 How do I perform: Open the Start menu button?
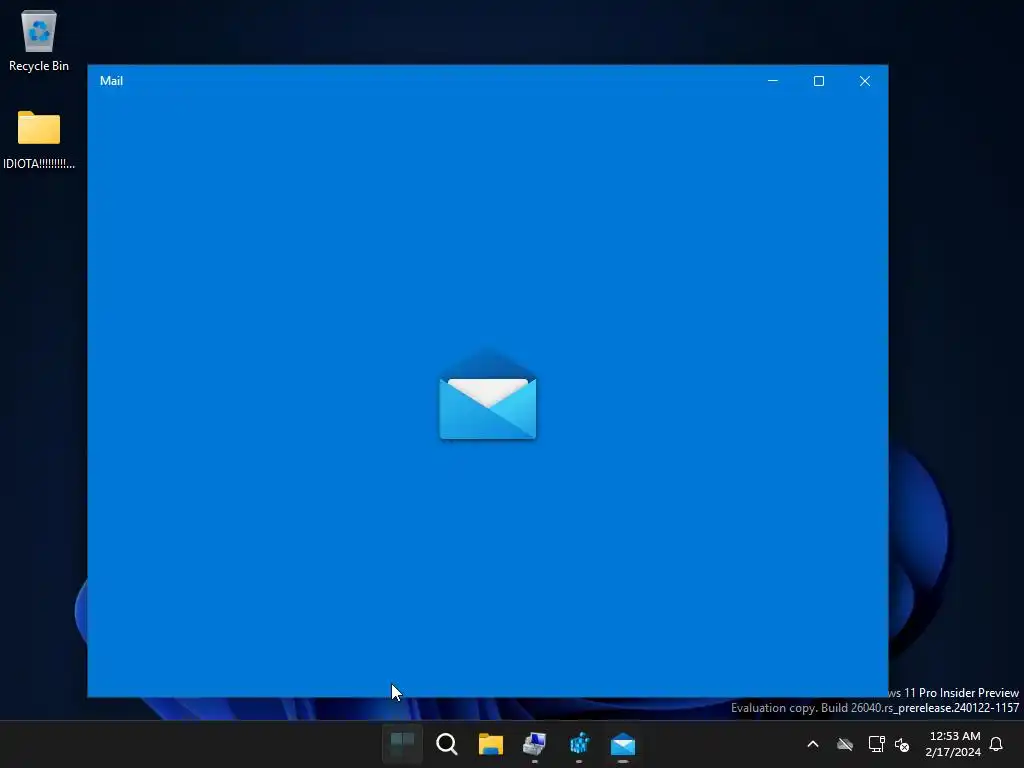[x=402, y=743]
